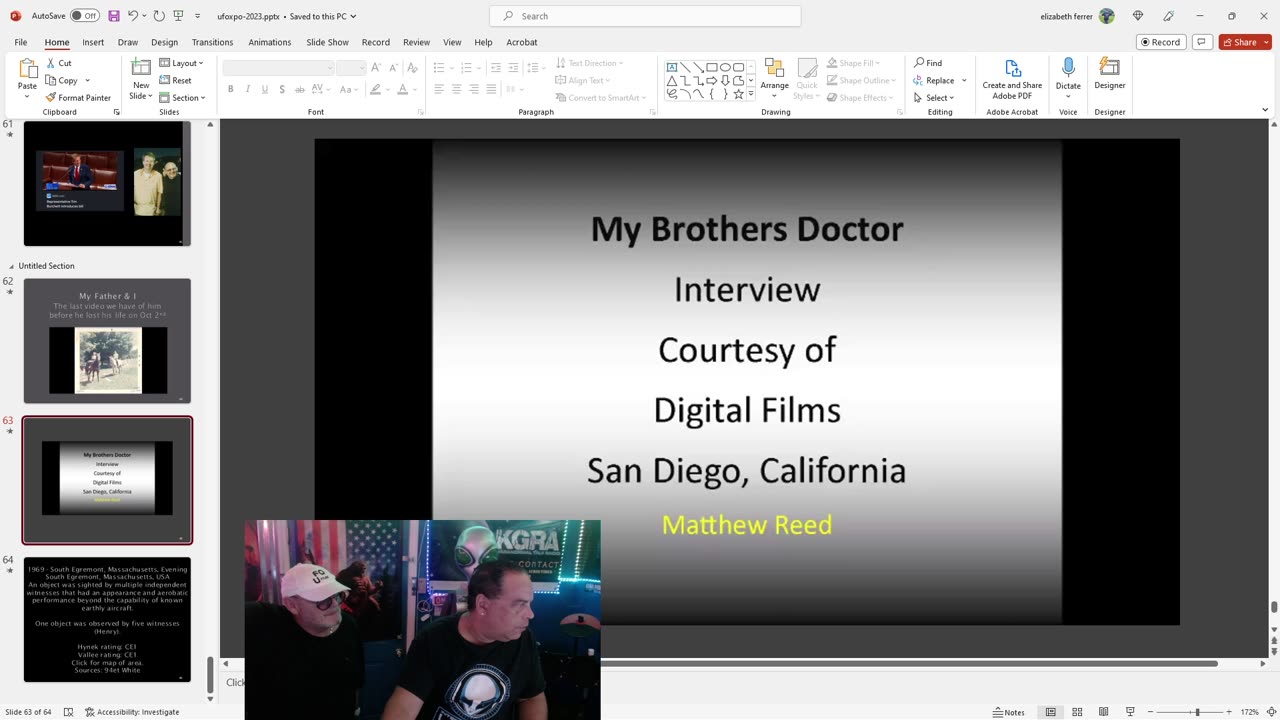Select slide 62 My Father & I thumbnail

[x=107, y=341]
